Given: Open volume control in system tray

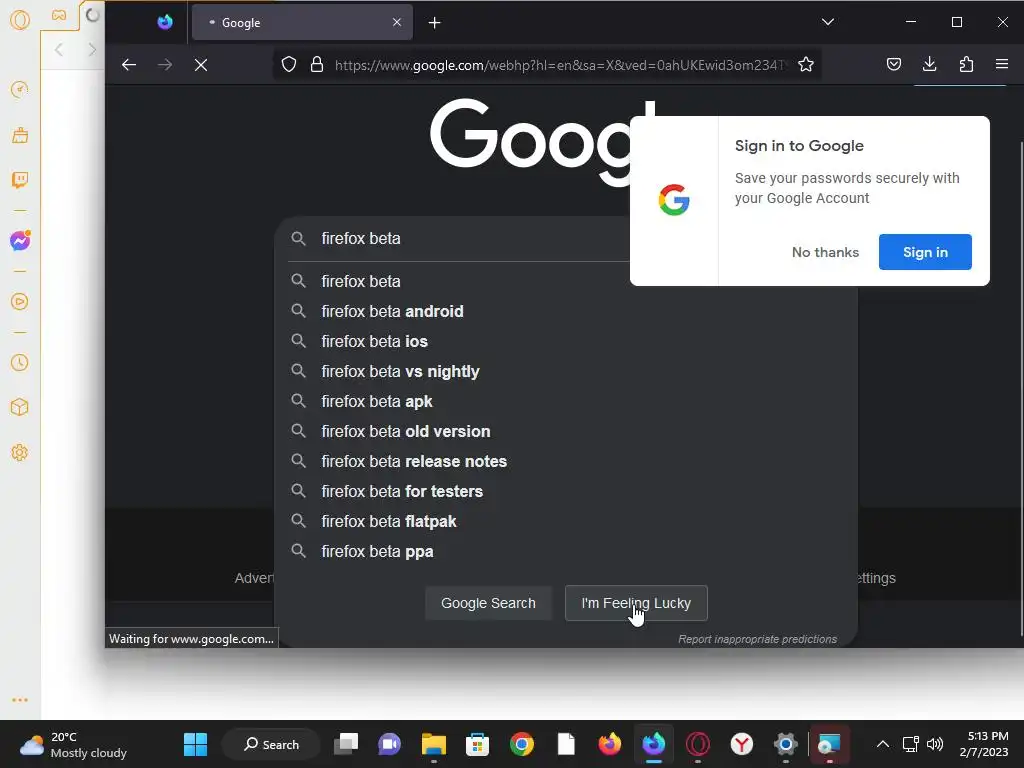Looking at the screenshot, I should [935, 744].
